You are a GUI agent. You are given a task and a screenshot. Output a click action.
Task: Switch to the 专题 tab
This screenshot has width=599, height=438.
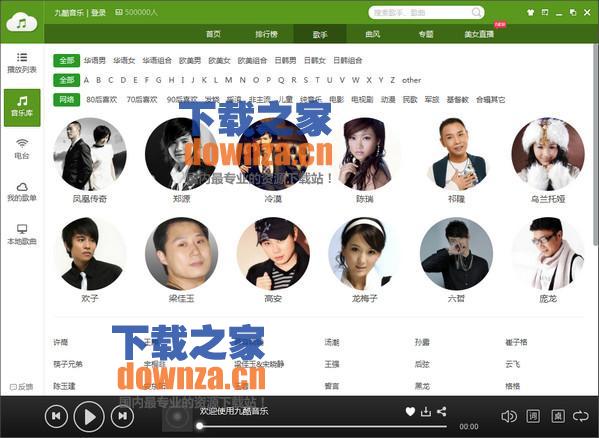coord(426,34)
